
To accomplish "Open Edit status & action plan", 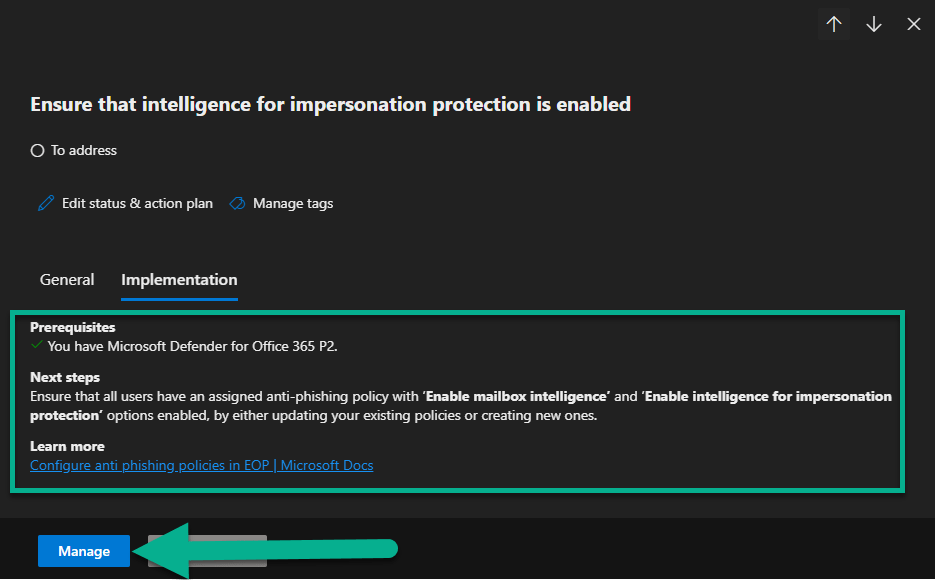I will point(137,203).
